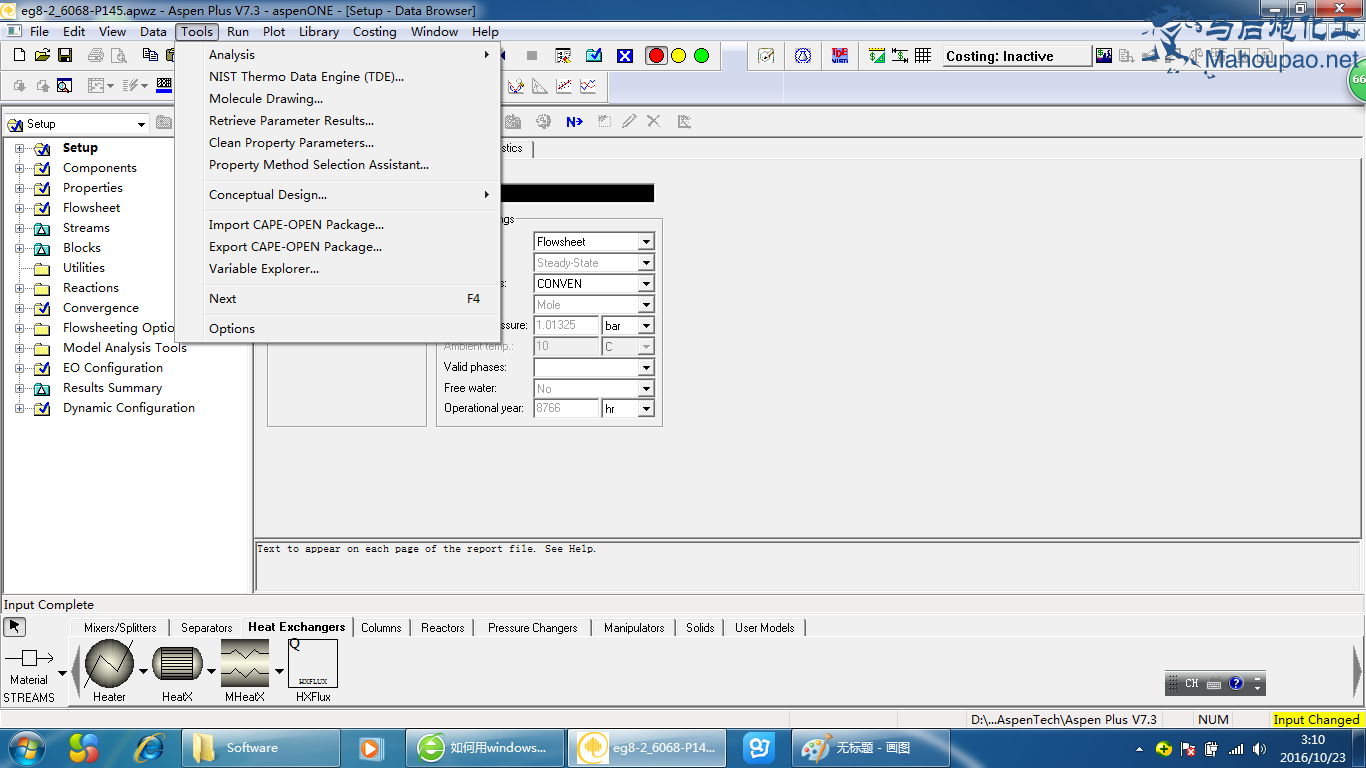The height and width of the screenshot is (768, 1366).
Task: Open the Valid phases dropdown
Action: 646,368
